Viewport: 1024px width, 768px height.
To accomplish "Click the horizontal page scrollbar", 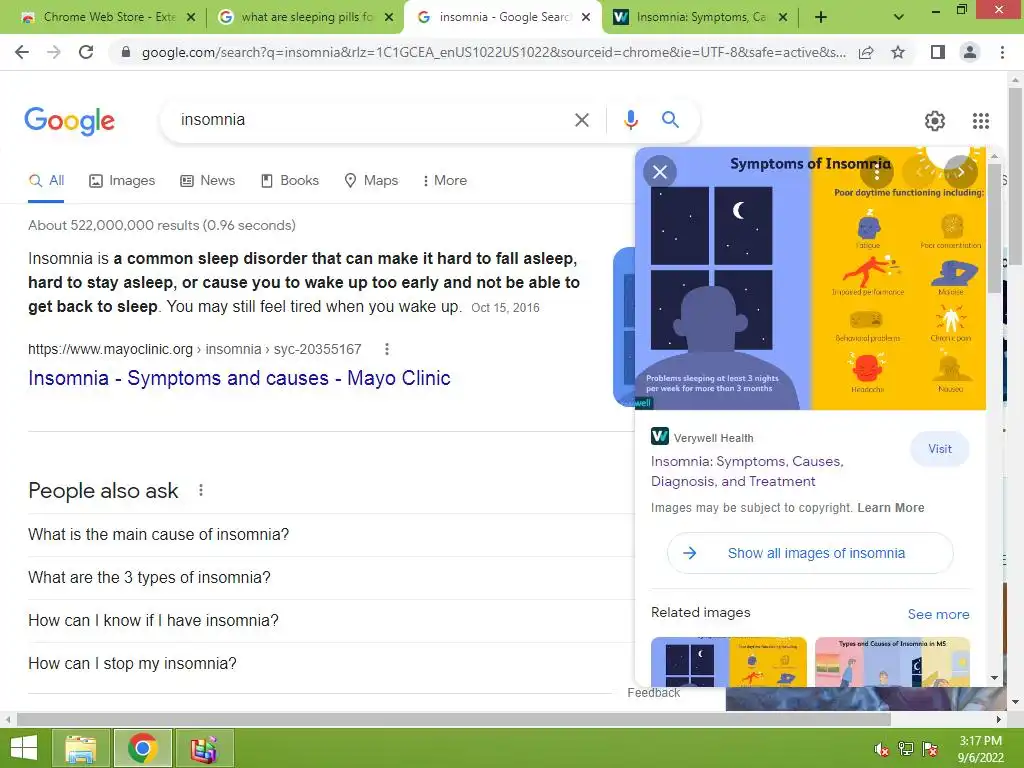I will 453,720.
